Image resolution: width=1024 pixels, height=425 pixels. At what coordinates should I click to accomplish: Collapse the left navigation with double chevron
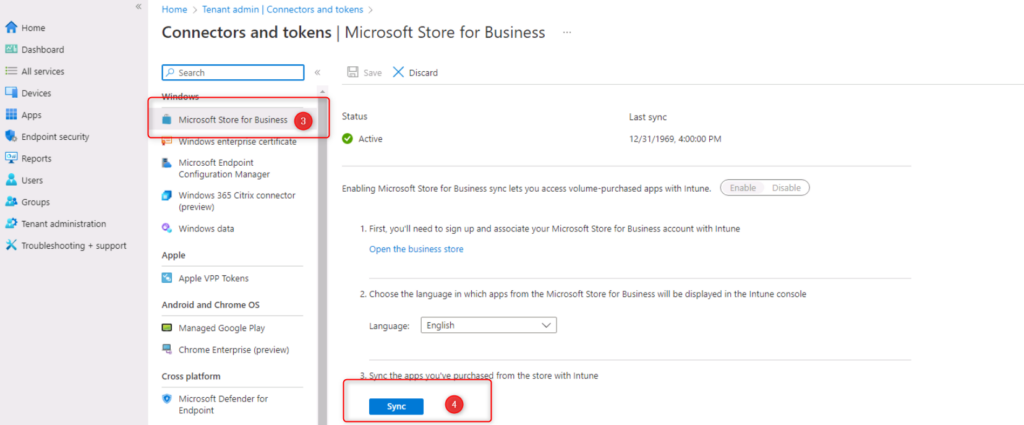[x=138, y=7]
